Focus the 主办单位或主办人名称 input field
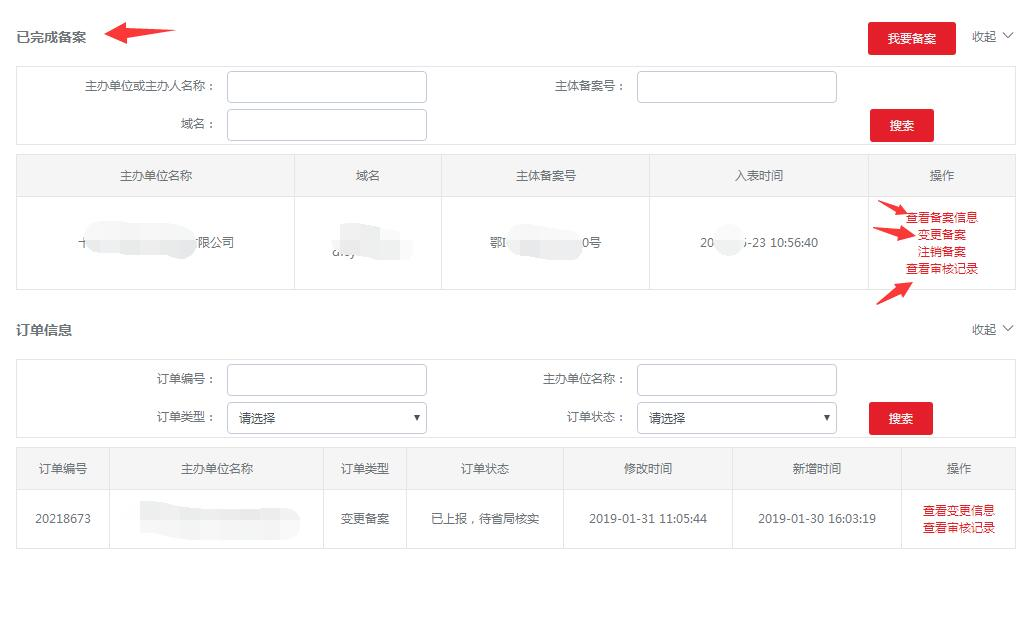 [x=326, y=87]
